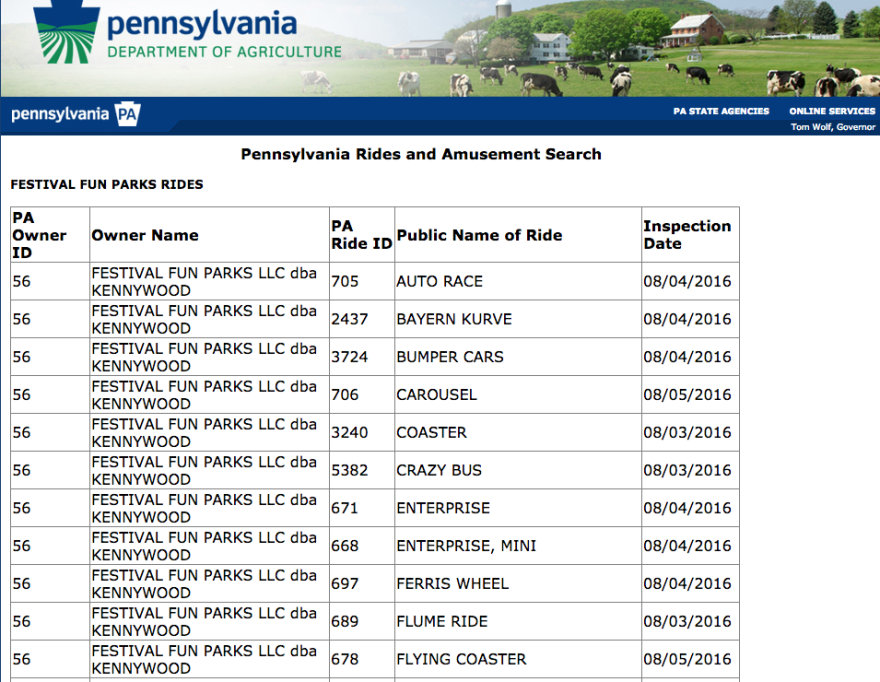Open Online Services menu link
Image resolution: width=880 pixels, height=682 pixels.
[832, 111]
